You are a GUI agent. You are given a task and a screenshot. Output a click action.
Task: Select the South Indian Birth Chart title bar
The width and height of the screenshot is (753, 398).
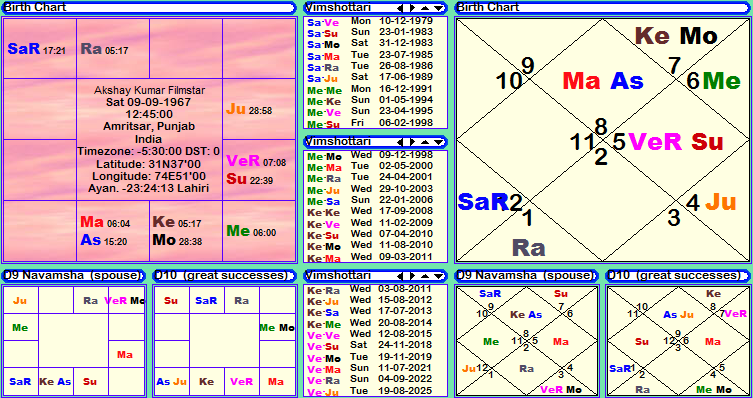tap(149, 8)
